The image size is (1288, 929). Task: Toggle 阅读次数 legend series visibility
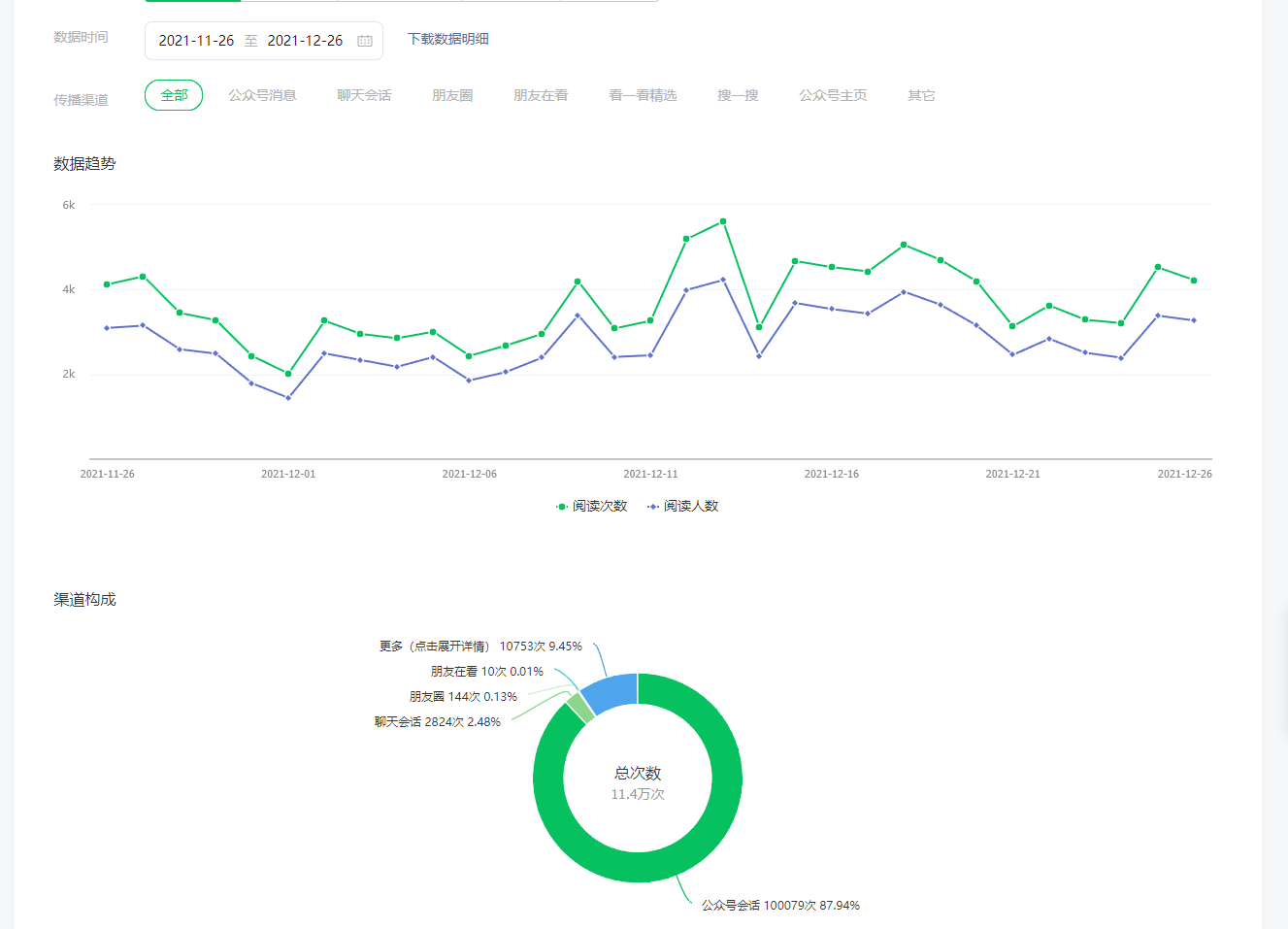[592, 506]
